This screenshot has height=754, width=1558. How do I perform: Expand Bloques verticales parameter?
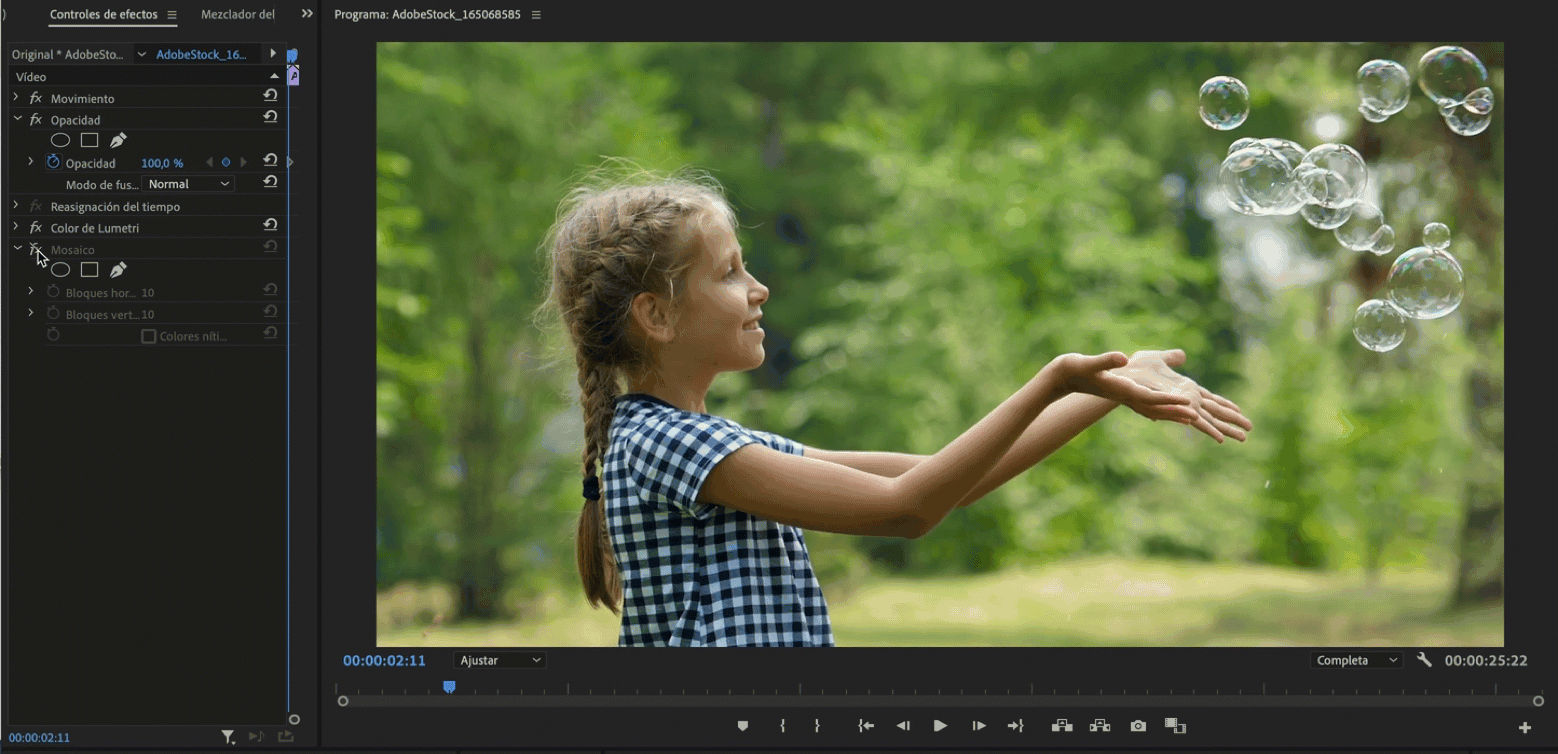(31, 313)
